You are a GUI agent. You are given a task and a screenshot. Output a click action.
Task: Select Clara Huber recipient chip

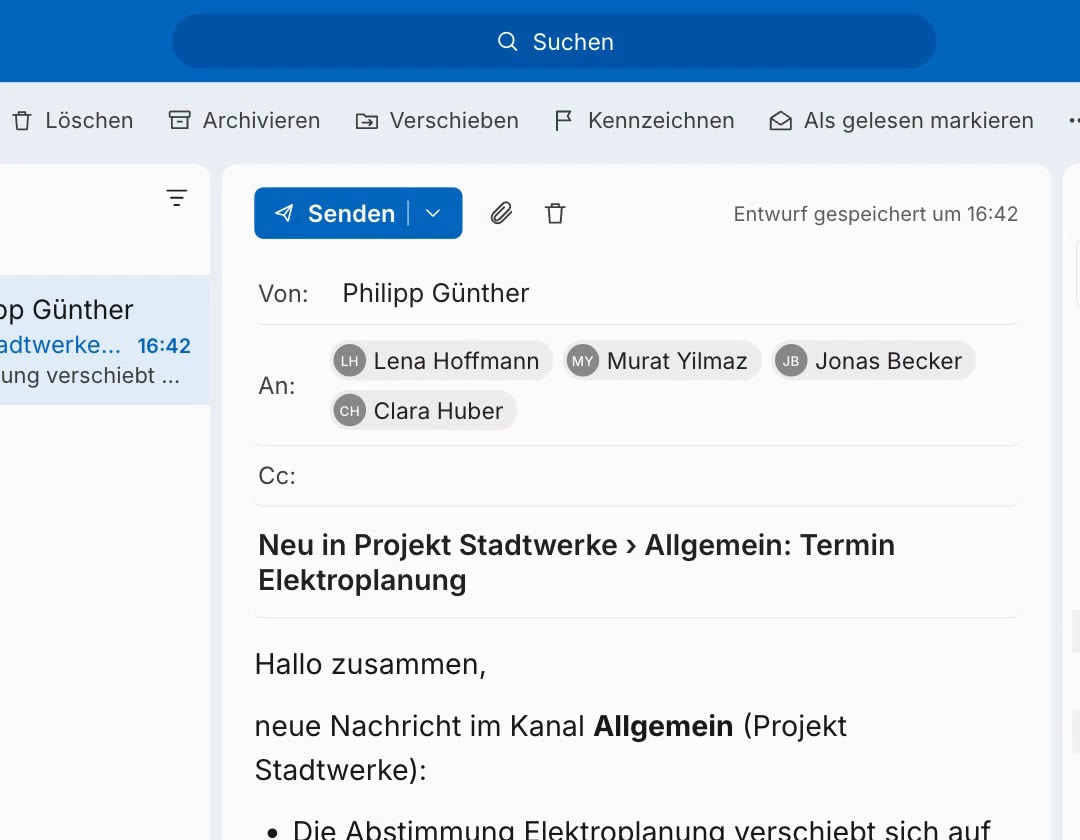pos(423,411)
